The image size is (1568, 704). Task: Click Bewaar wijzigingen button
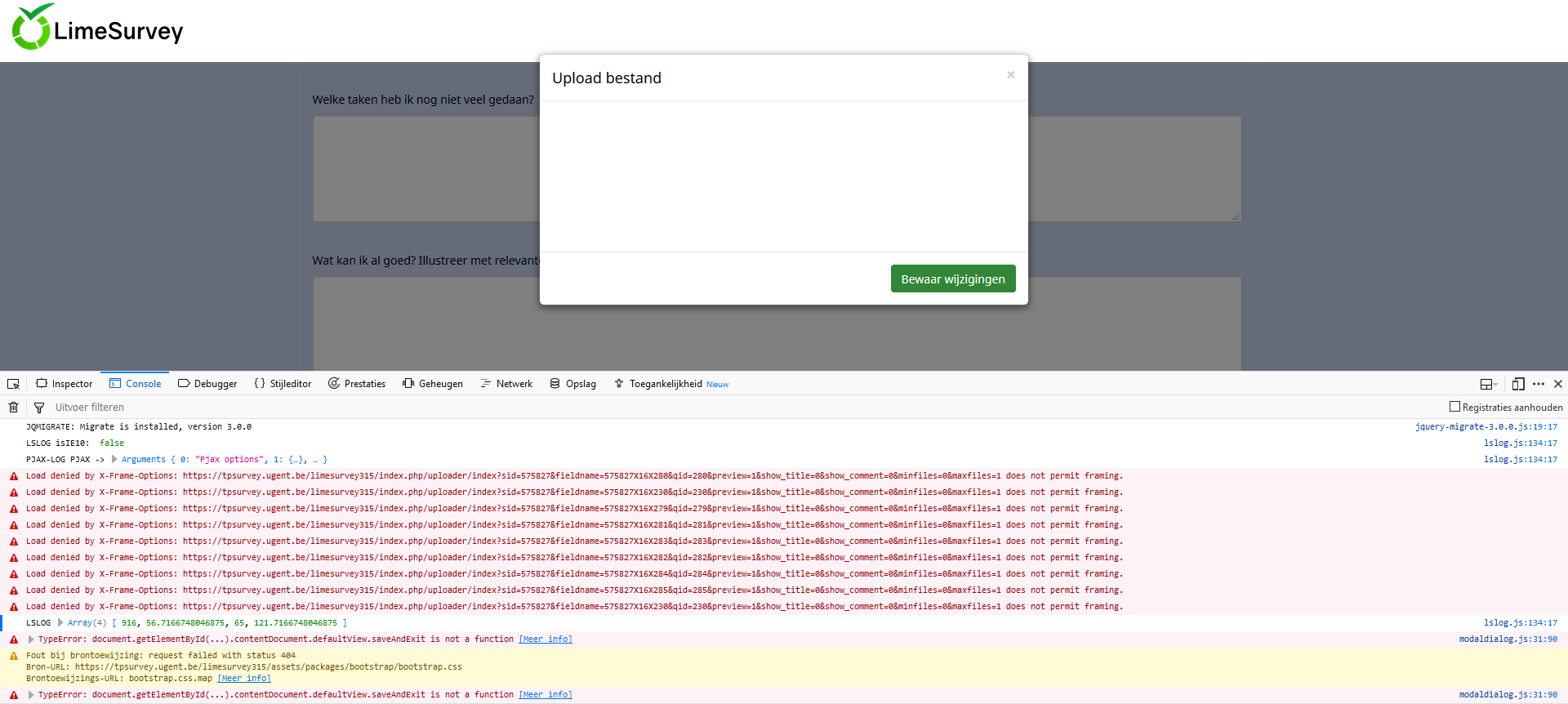tap(952, 278)
